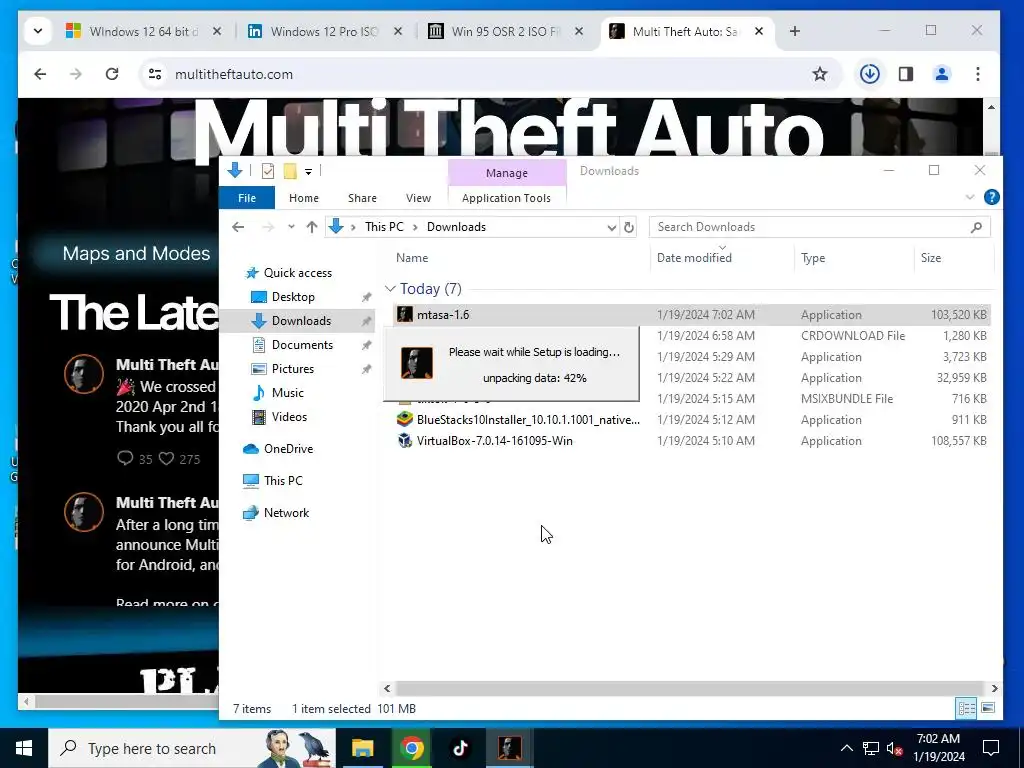This screenshot has height=768, width=1024.
Task: Open Desktop in navigation pane
Action: tap(293, 296)
